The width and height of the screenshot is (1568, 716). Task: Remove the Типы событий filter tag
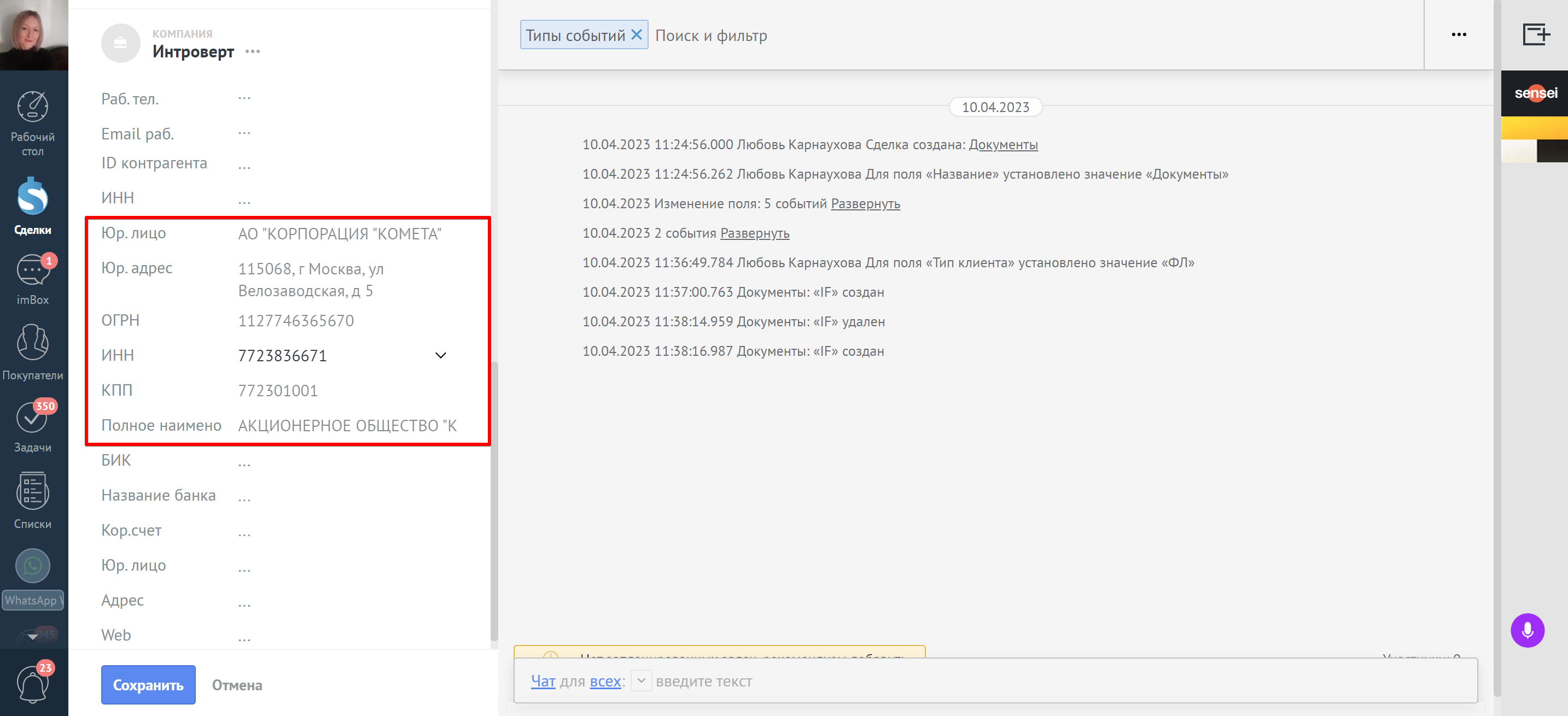(636, 34)
